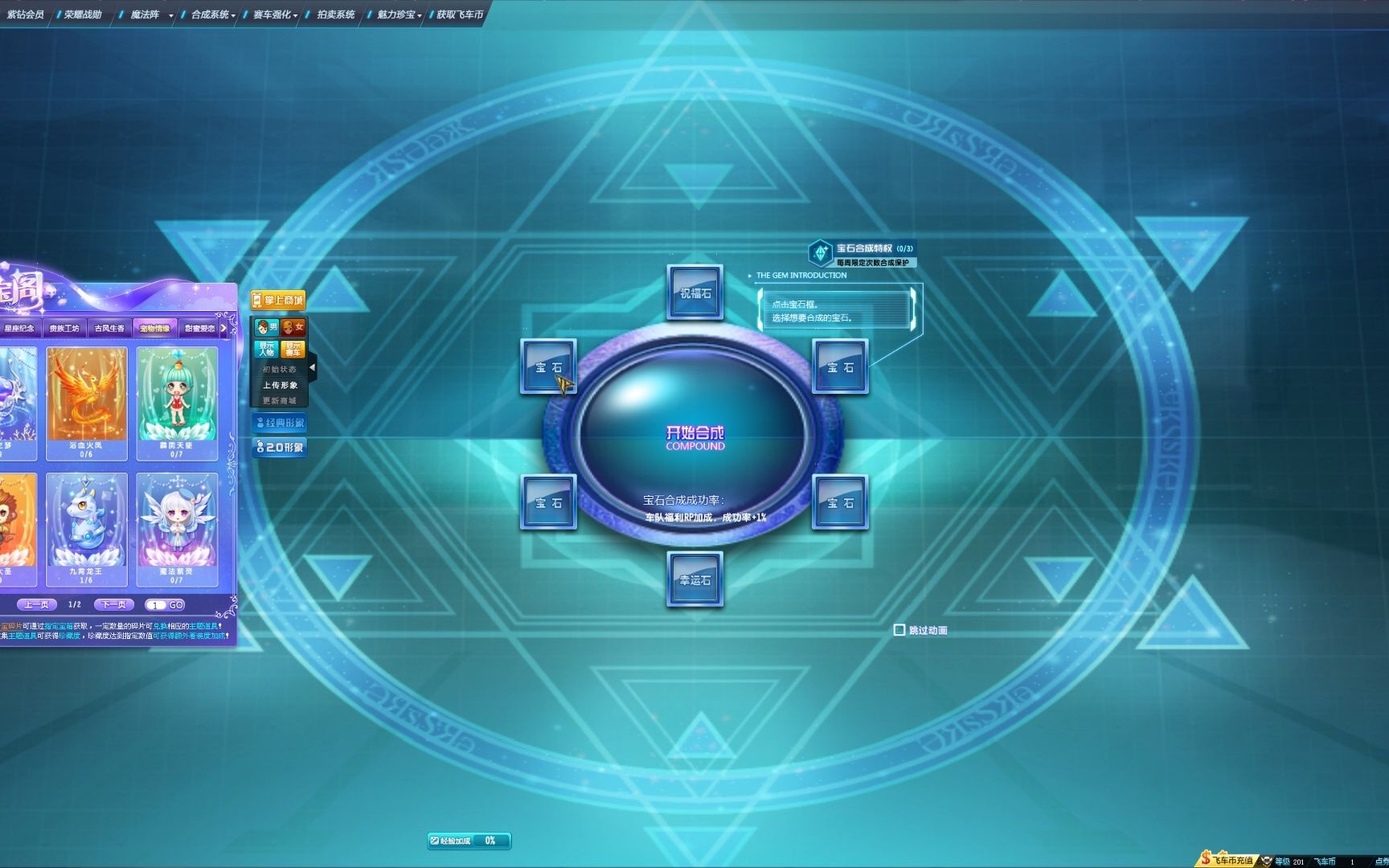This screenshot has height=868, width=1389.
Task: Click the 宝石合成特权 hexagon gem icon
Action: 820,253
